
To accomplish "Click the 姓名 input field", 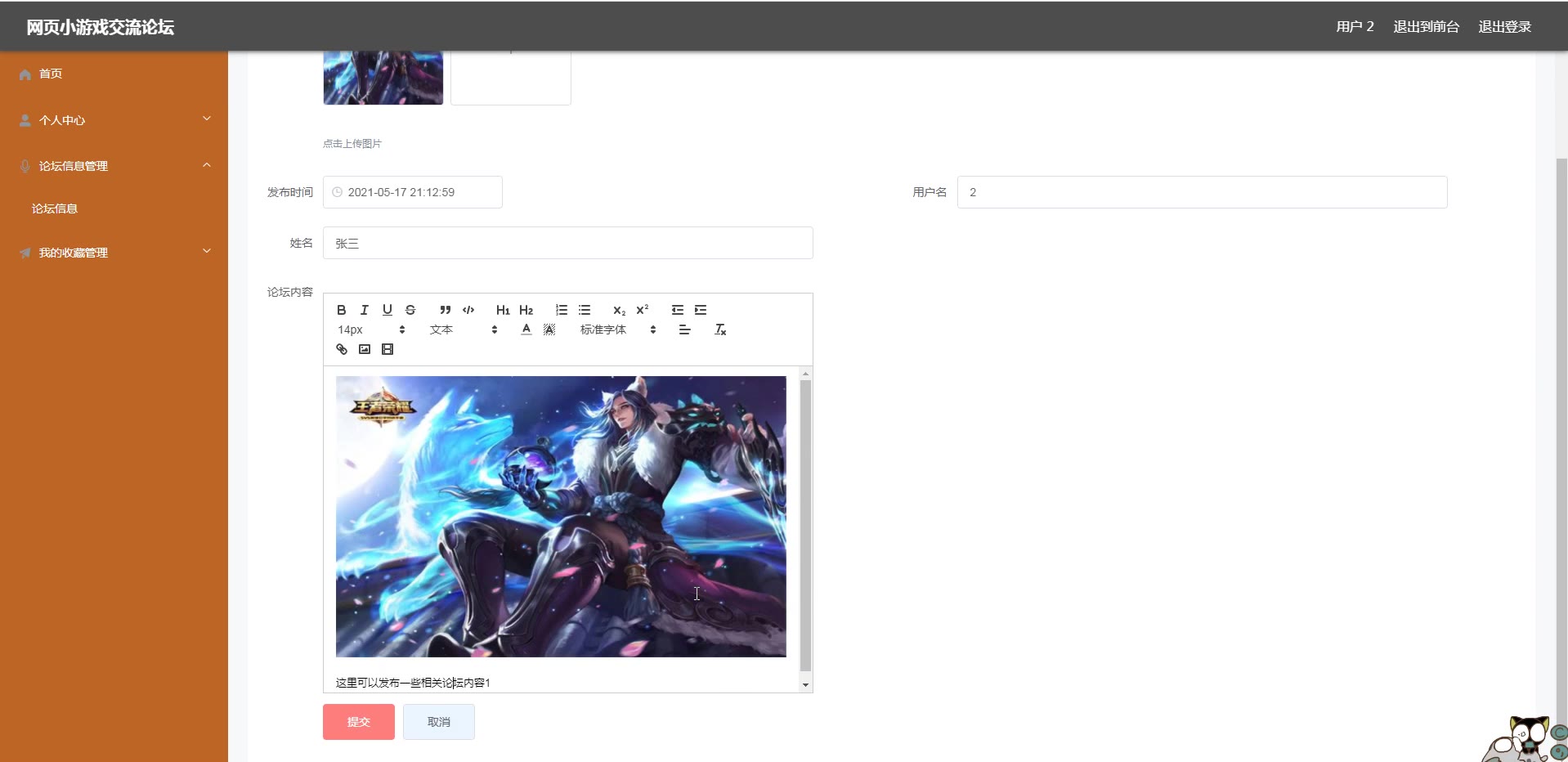I will coord(568,243).
